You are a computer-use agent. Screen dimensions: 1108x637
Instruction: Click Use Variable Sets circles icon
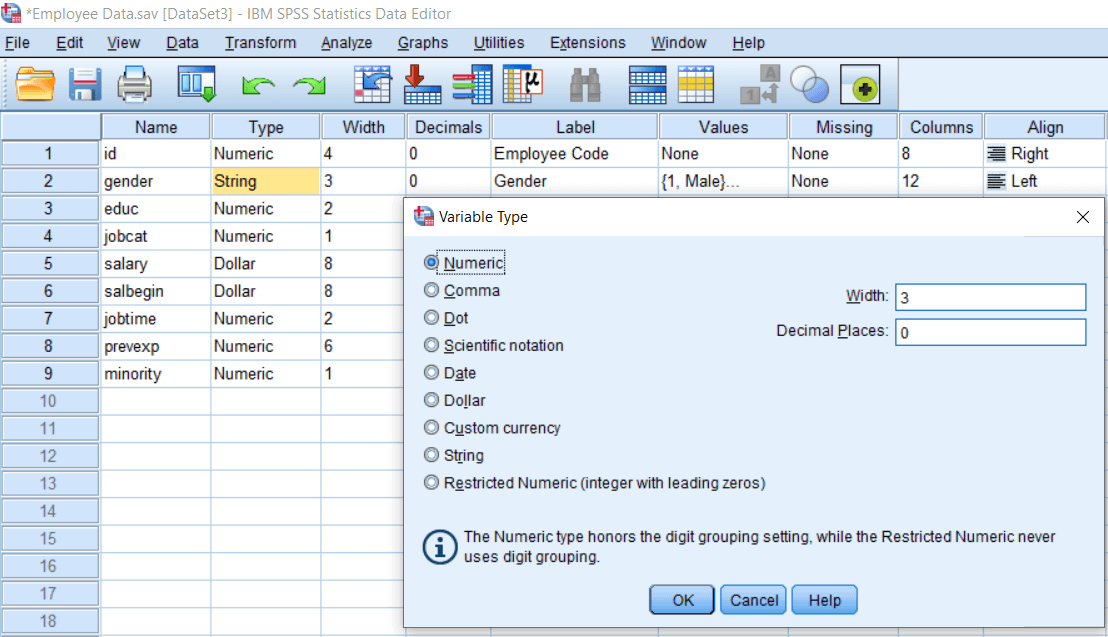808,84
